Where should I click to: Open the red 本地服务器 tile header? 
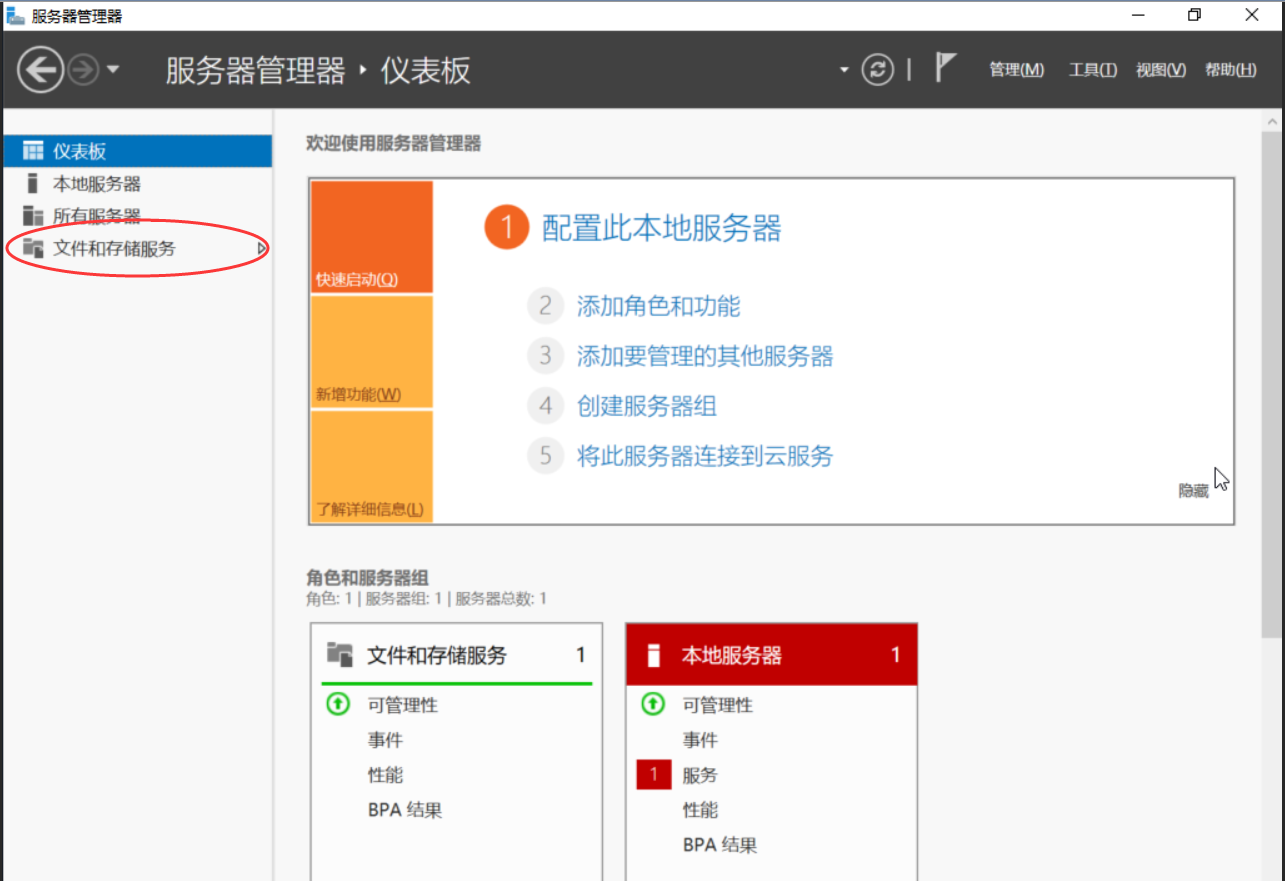point(771,655)
